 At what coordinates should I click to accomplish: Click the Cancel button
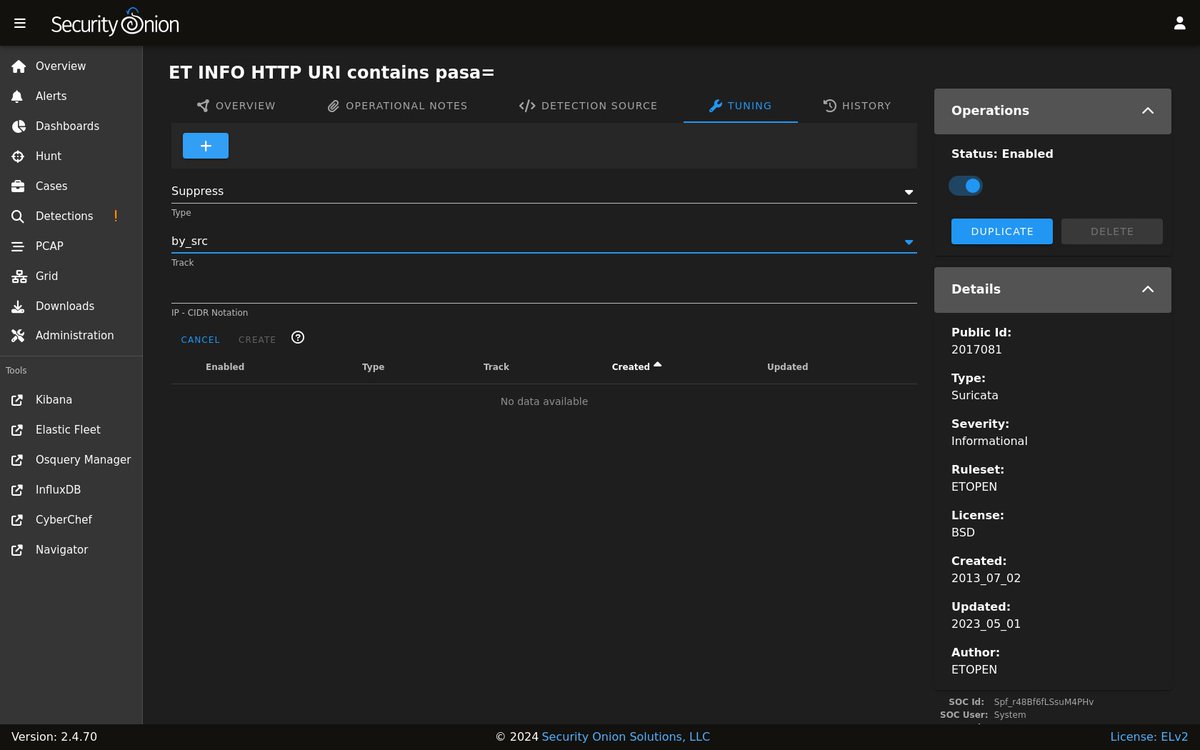[x=200, y=340]
